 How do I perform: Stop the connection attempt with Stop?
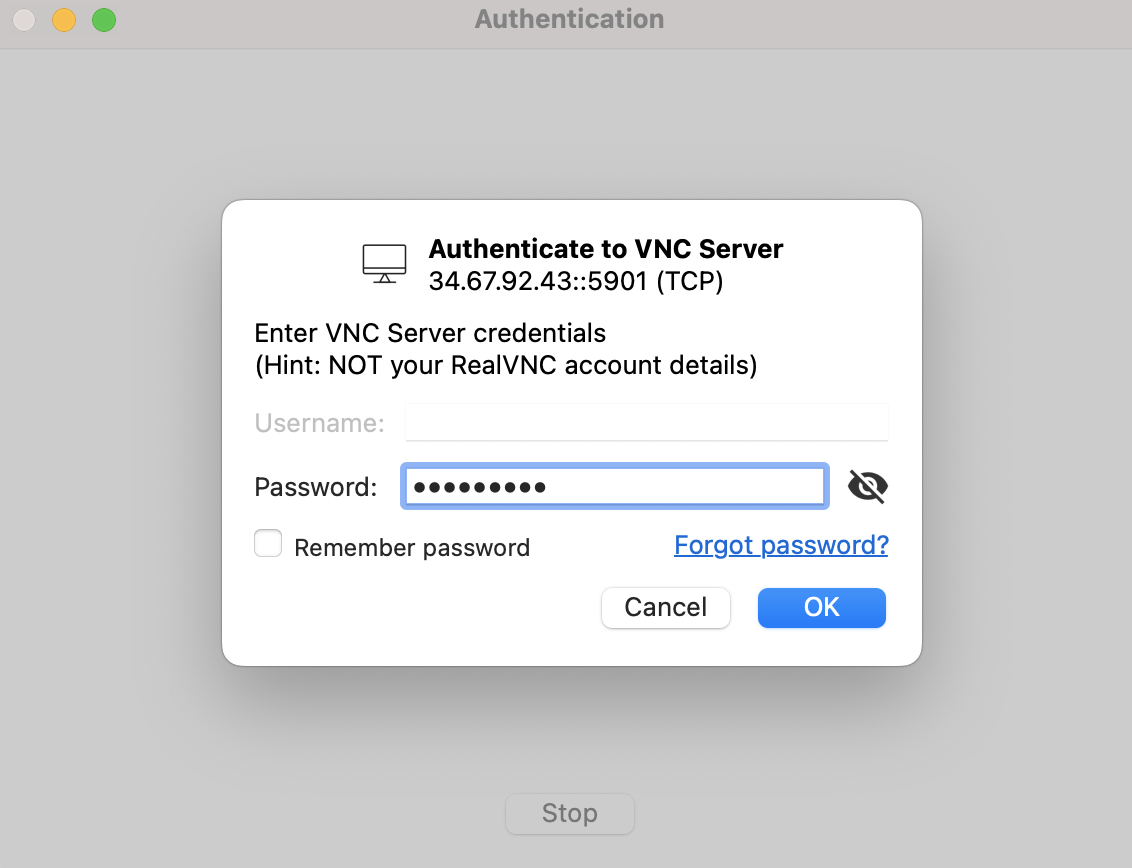coord(570,813)
